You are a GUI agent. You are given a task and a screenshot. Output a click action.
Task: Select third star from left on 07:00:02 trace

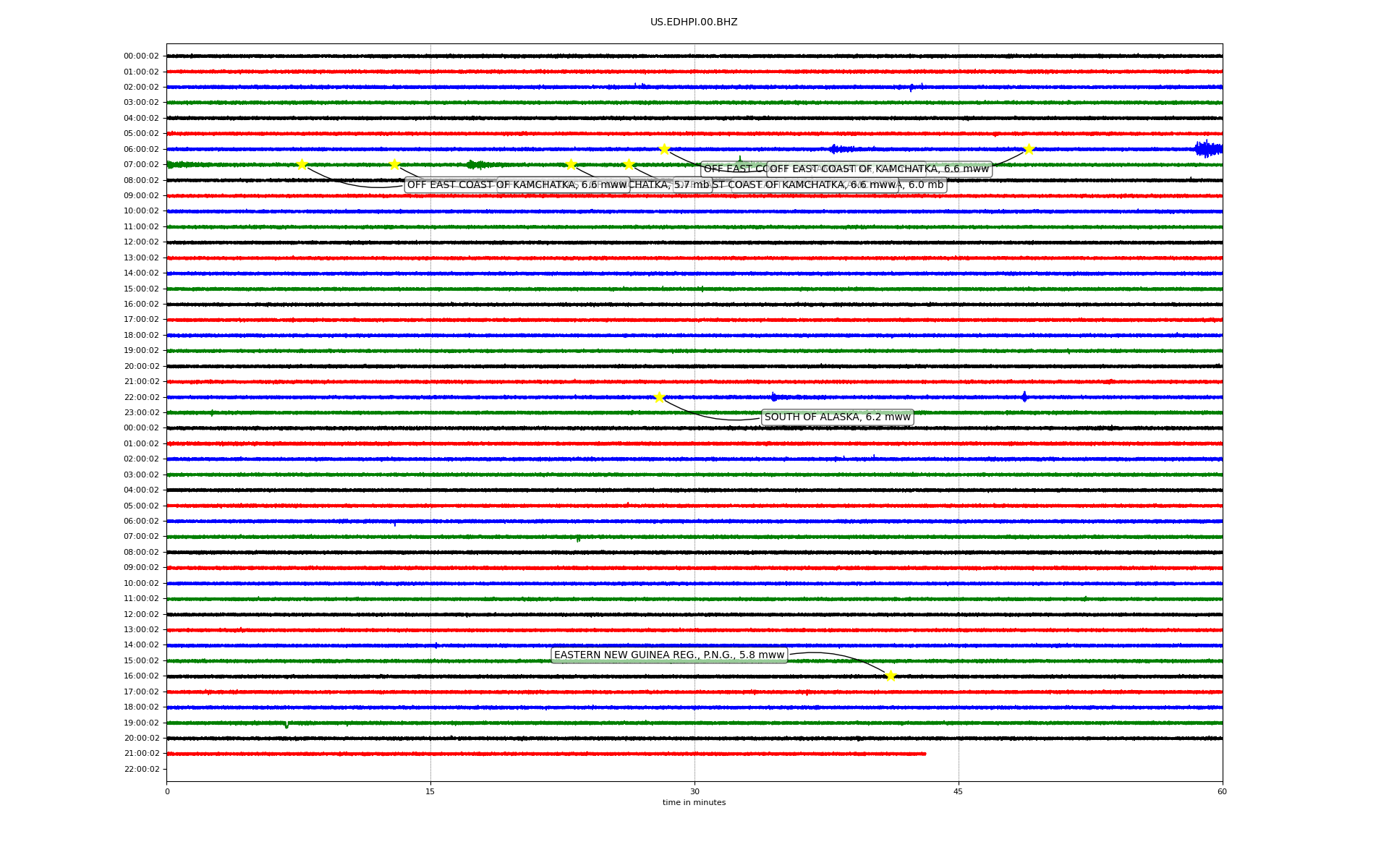click(x=571, y=164)
